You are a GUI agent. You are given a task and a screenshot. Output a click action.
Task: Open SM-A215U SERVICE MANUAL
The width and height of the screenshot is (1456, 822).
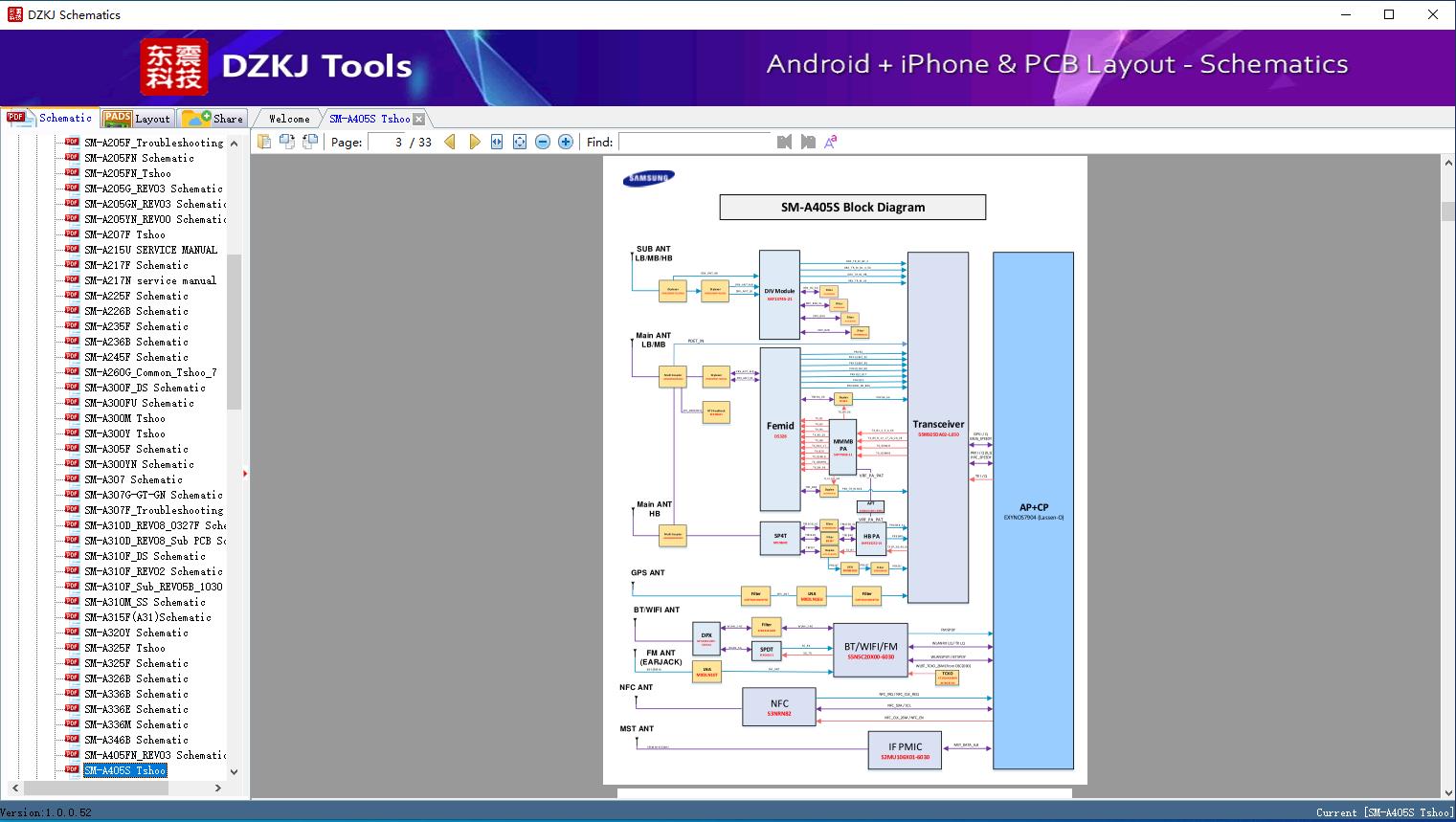150,250
